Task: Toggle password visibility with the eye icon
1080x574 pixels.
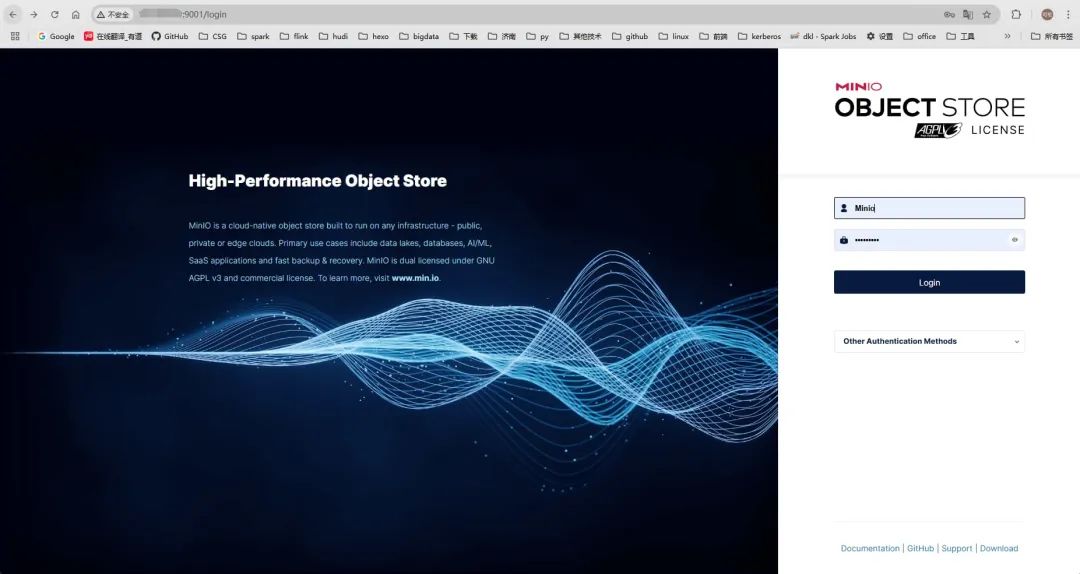Action: [x=1014, y=240]
